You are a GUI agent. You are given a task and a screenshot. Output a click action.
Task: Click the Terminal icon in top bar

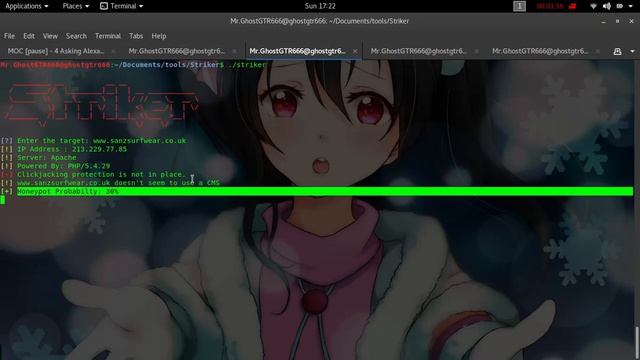(x=104, y=6)
